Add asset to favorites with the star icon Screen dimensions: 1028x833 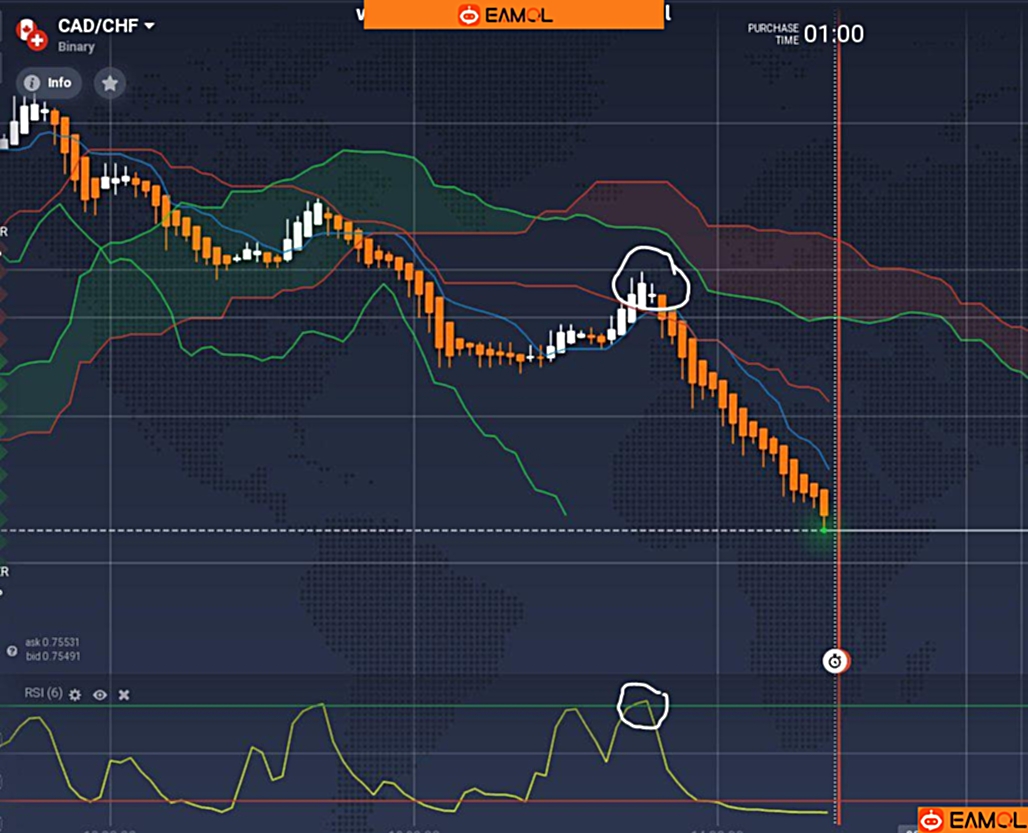[x=110, y=83]
